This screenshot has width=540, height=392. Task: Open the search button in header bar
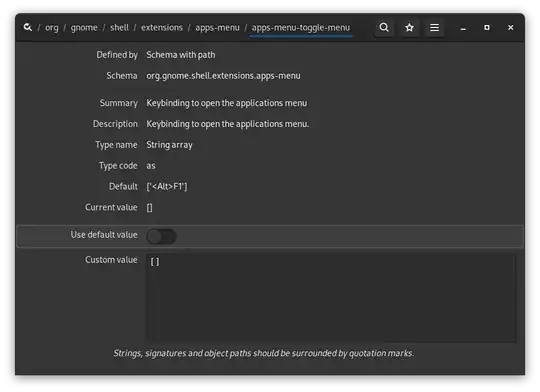pyautogui.click(x=384, y=27)
